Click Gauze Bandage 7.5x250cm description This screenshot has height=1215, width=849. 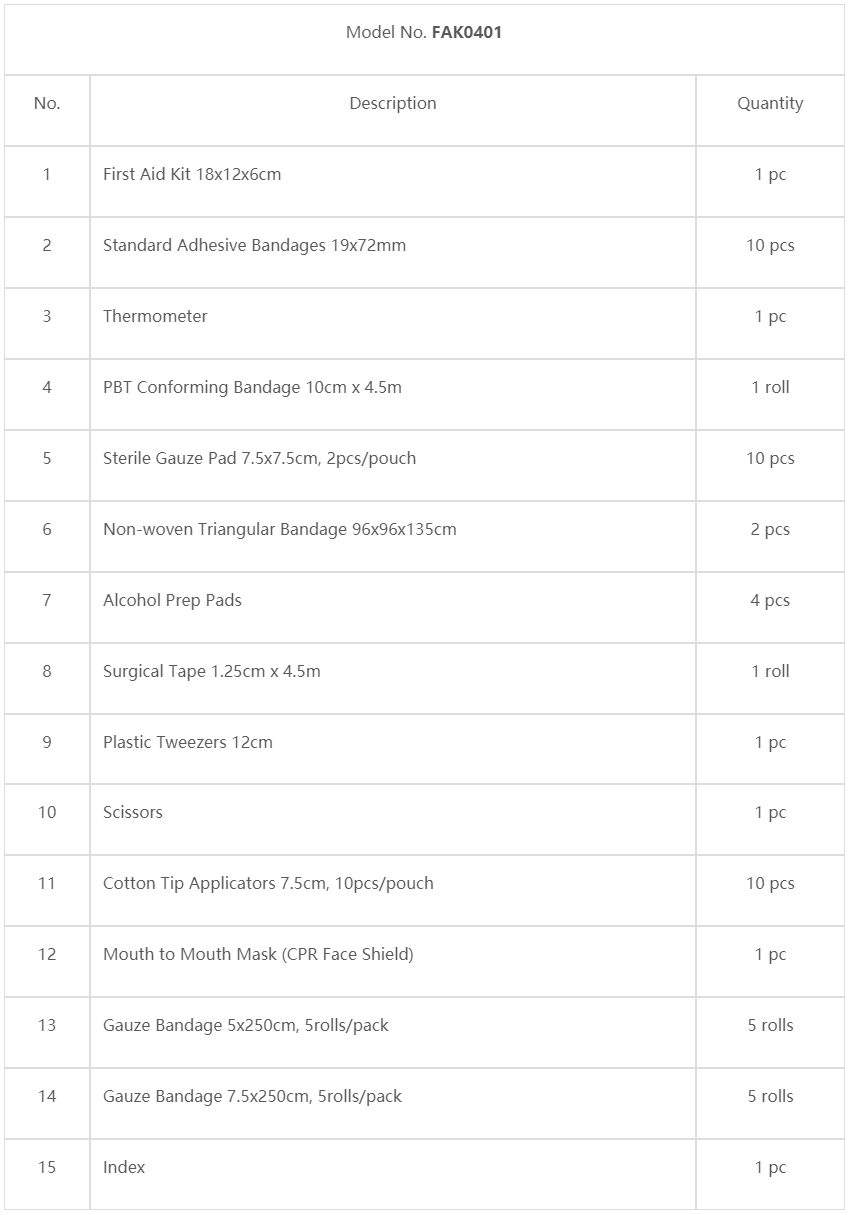point(252,1096)
